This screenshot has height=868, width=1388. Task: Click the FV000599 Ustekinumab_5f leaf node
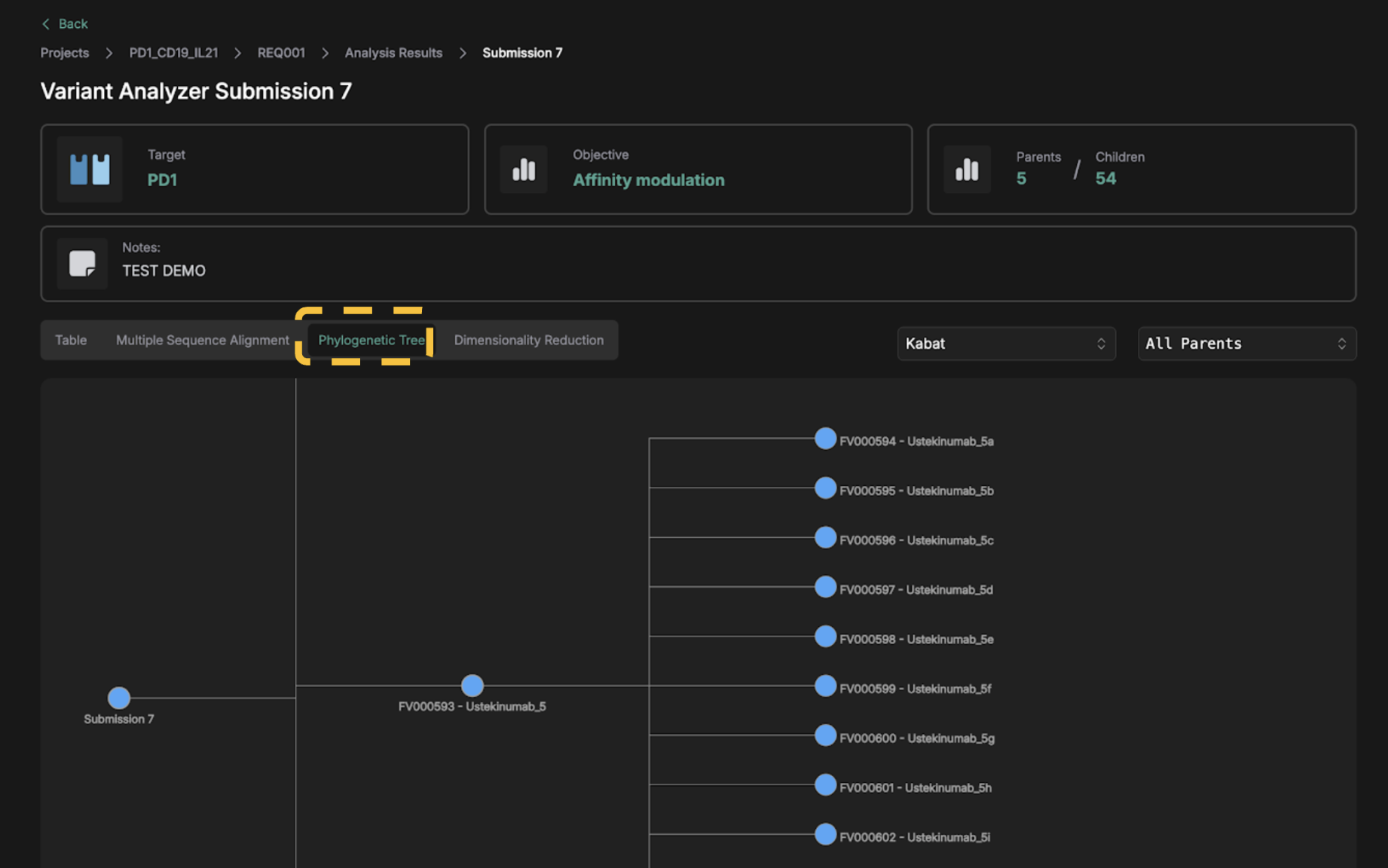pos(826,686)
